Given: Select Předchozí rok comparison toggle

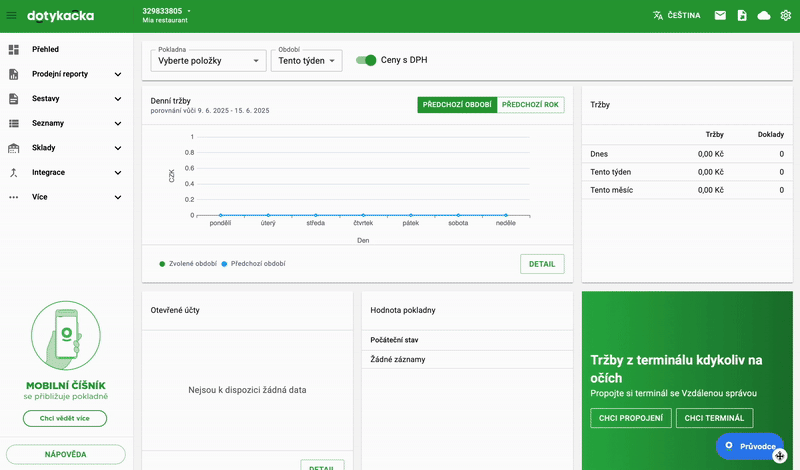Looking at the screenshot, I should tap(531, 104).
